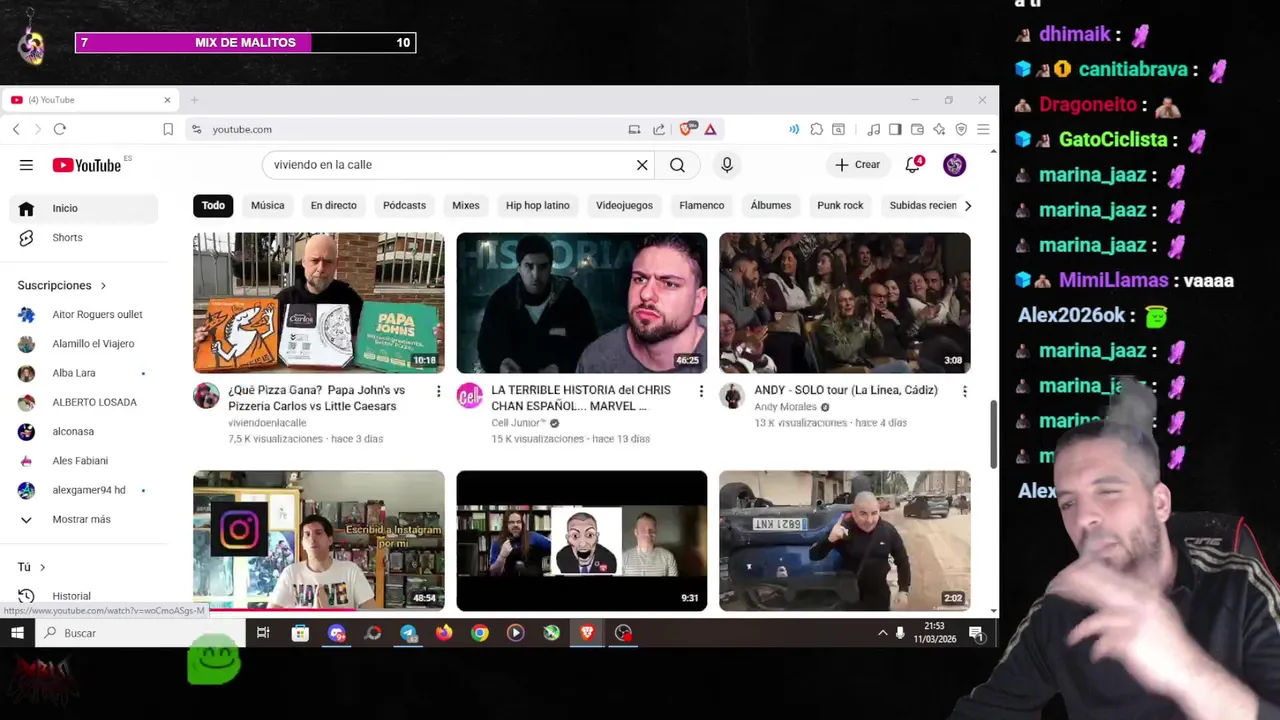Select the Flamenco filter chip
This screenshot has height=720, width=1280.
pos(701,205)
